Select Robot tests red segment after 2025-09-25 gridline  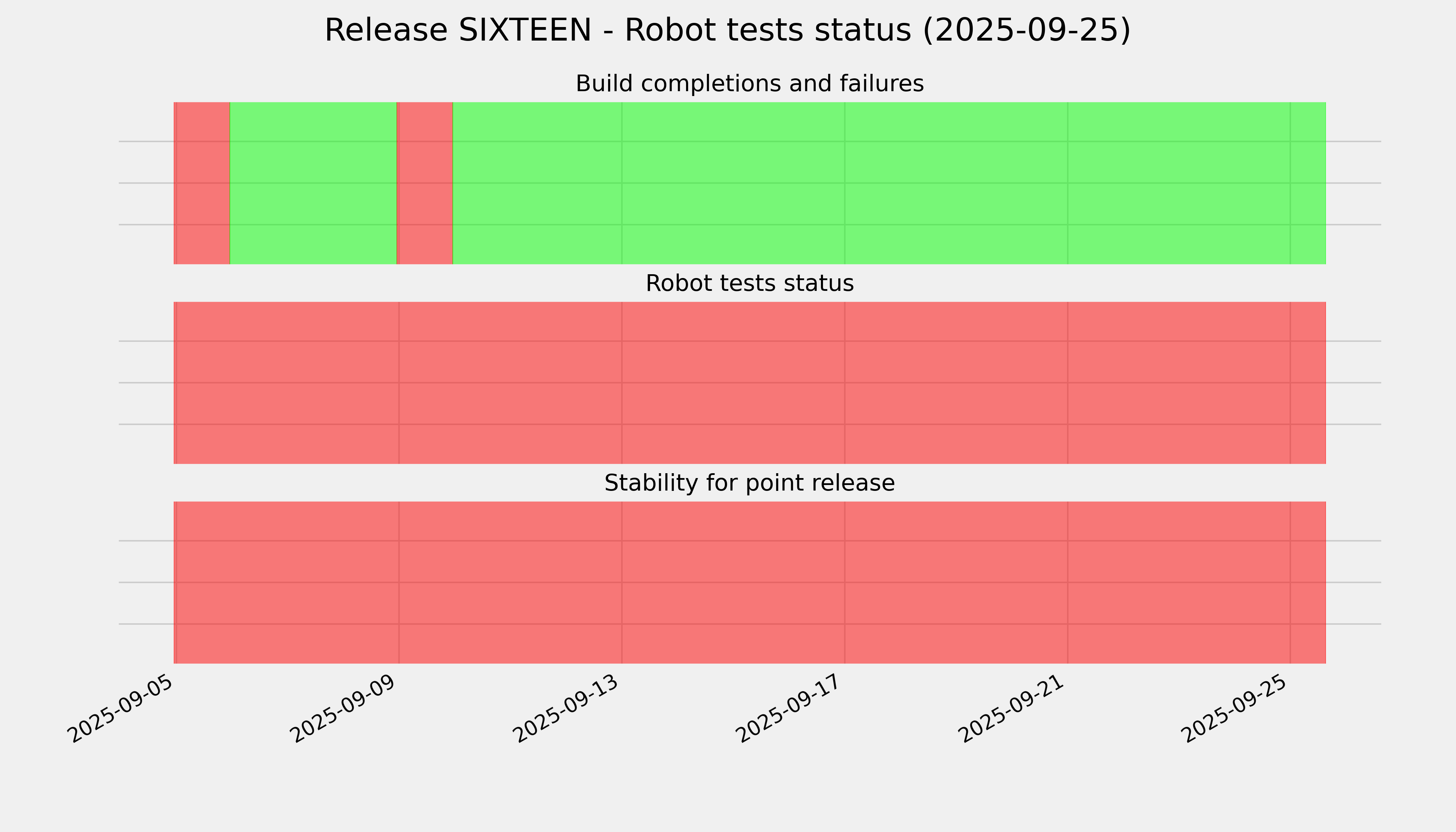1308,383
